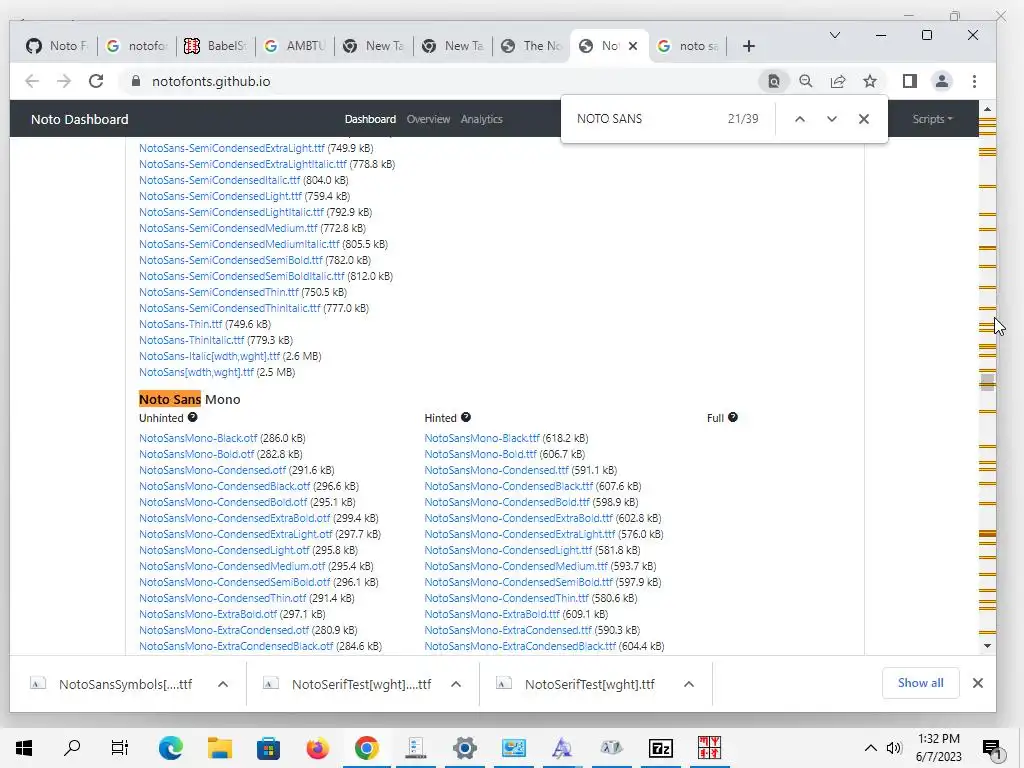Open menu for NotoSansSymbols download
The height and width of the screenshot is (768, 1024).
pyautogui.click(x=223, y=684)
